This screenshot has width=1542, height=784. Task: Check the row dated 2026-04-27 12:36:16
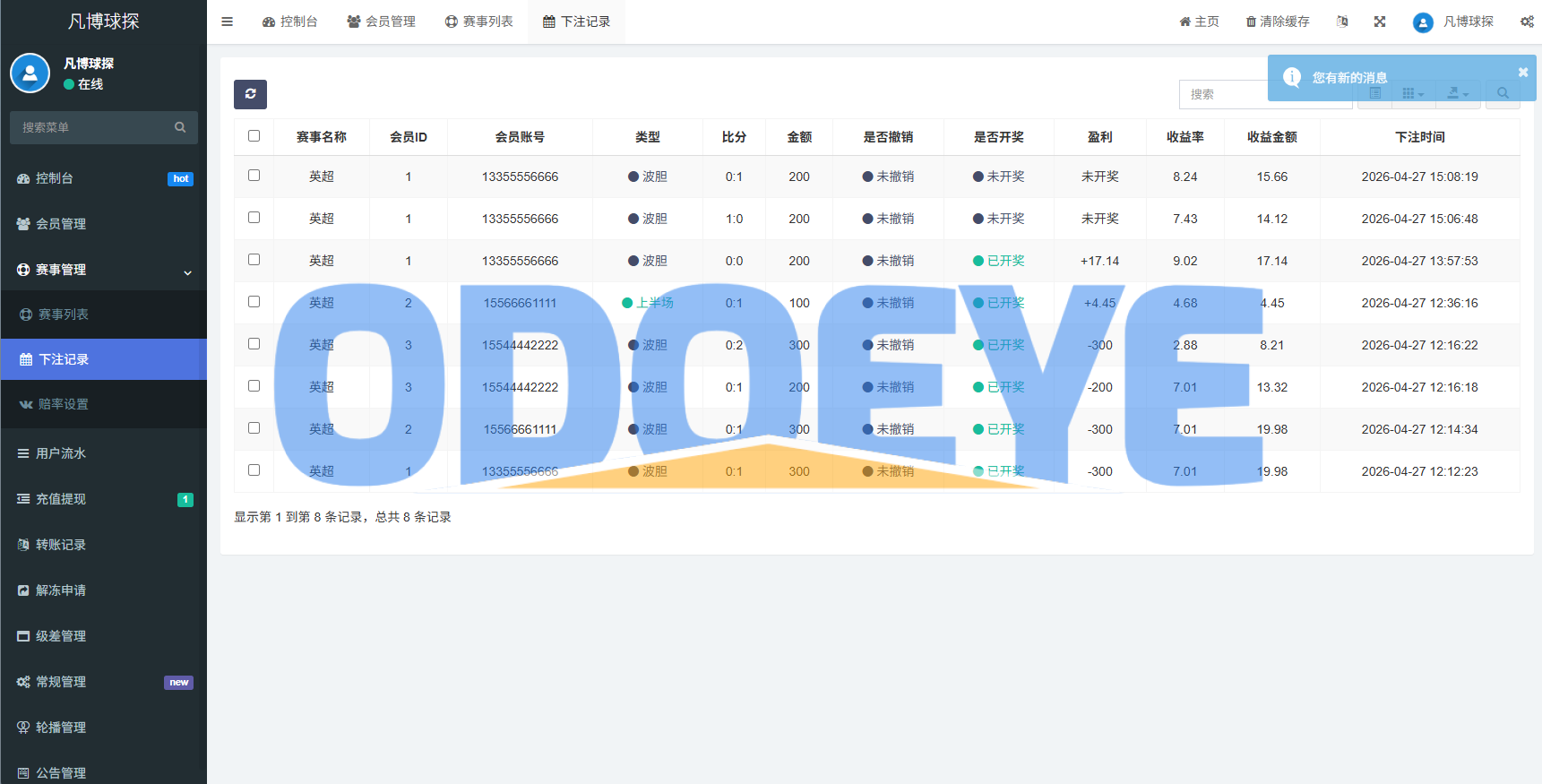point(254,302)
